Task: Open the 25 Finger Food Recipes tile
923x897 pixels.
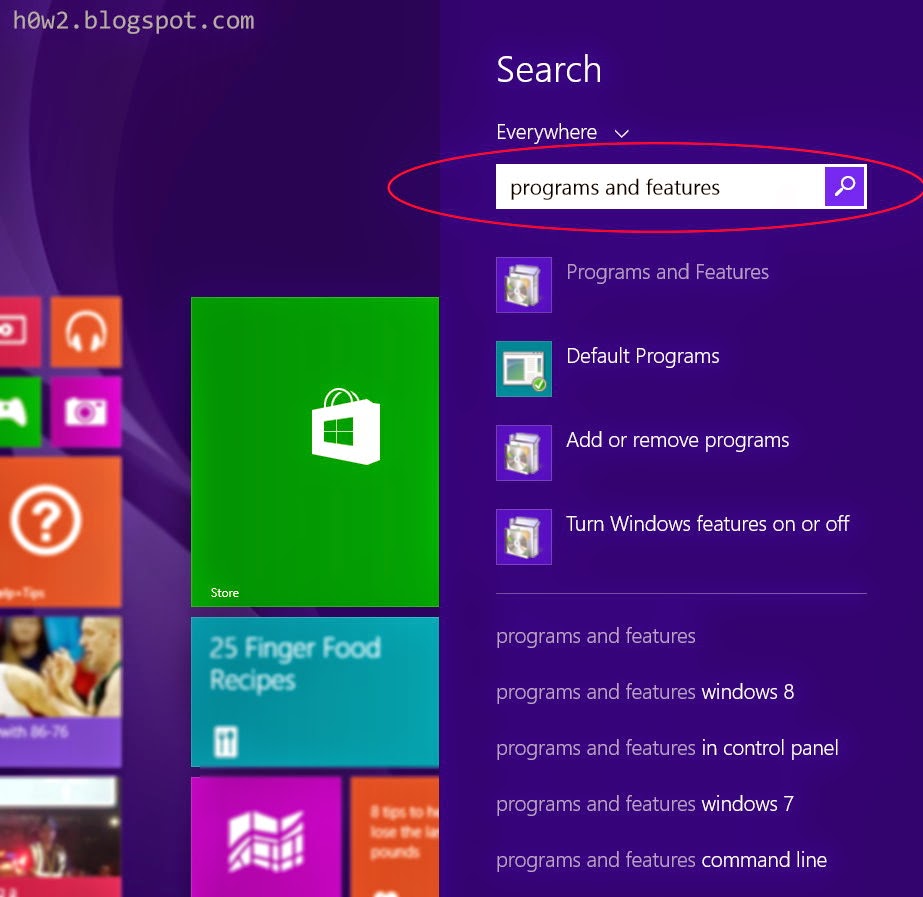Action: 315,692
